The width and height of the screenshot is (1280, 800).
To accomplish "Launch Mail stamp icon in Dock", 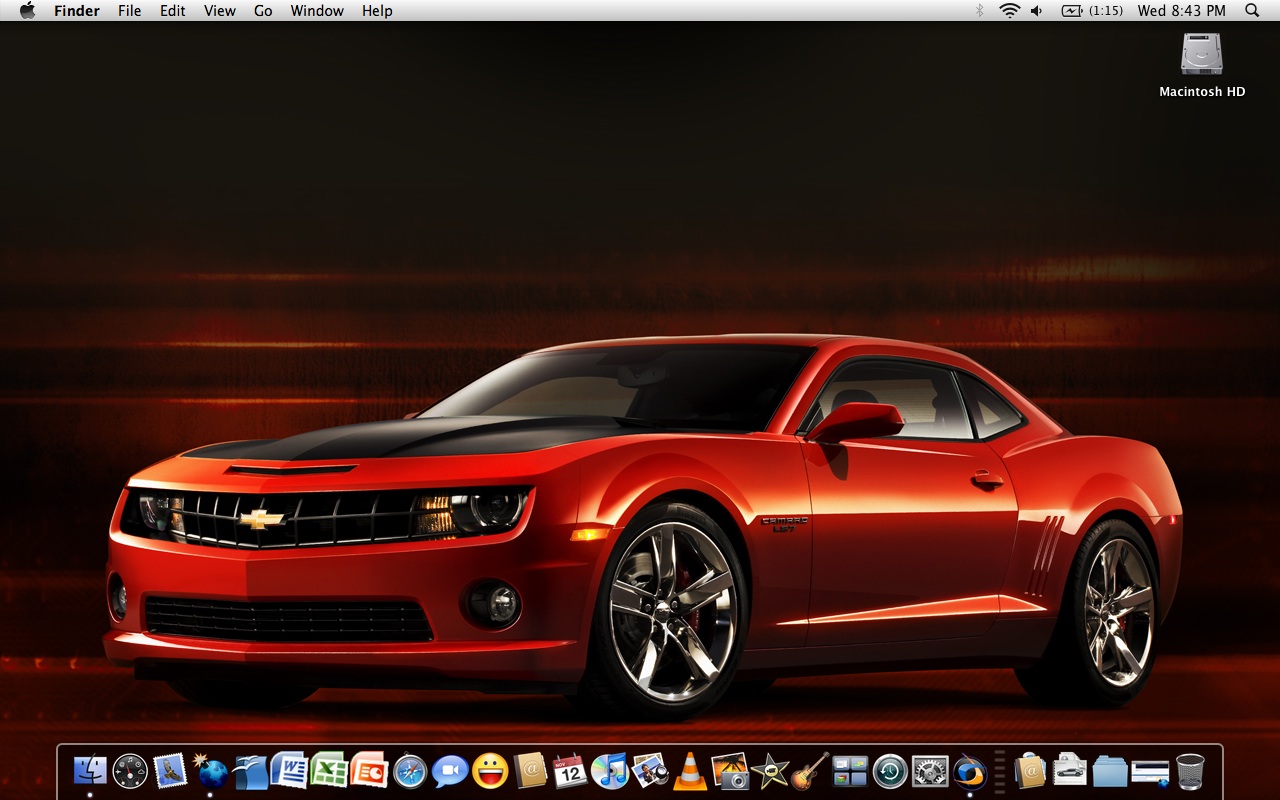I will (x=170, y=770).
